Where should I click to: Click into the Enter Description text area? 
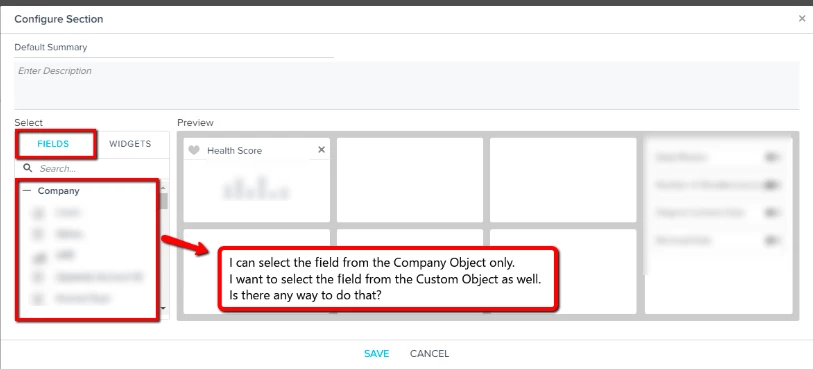406,85
